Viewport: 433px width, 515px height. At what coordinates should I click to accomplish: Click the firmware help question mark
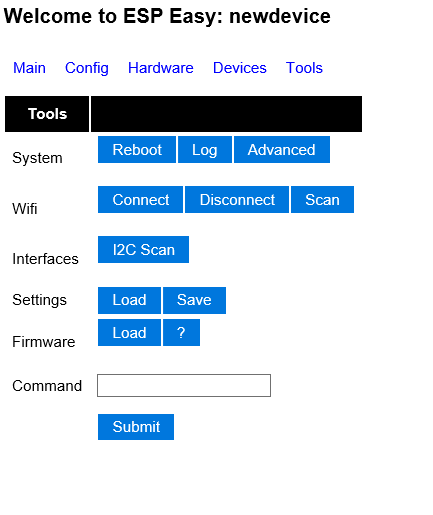point(181,333)
